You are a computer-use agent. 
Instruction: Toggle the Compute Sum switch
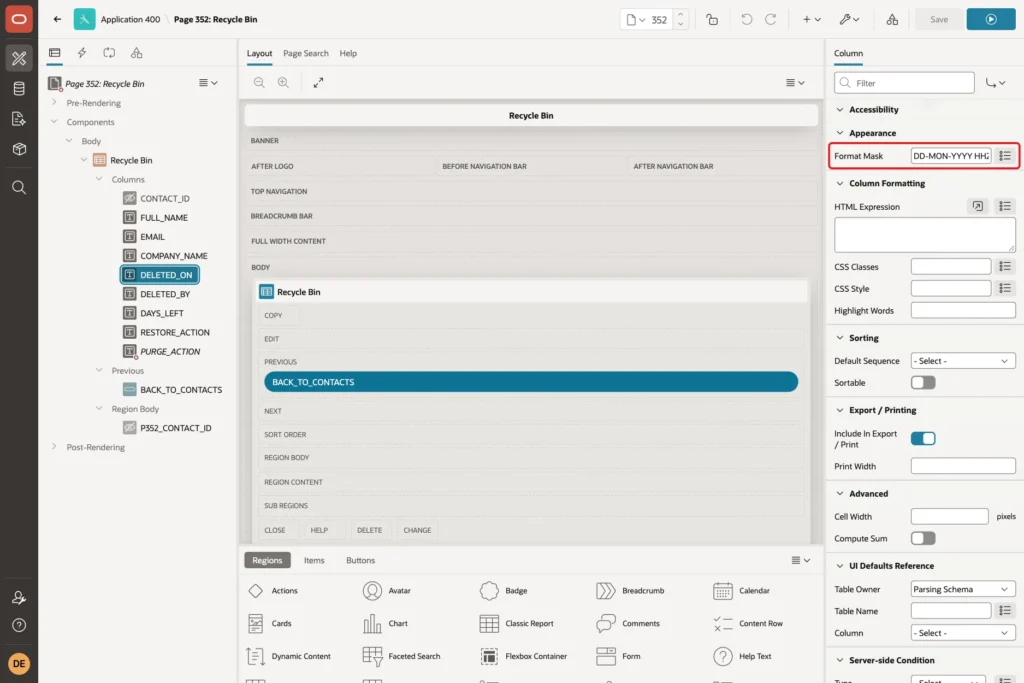923,538
